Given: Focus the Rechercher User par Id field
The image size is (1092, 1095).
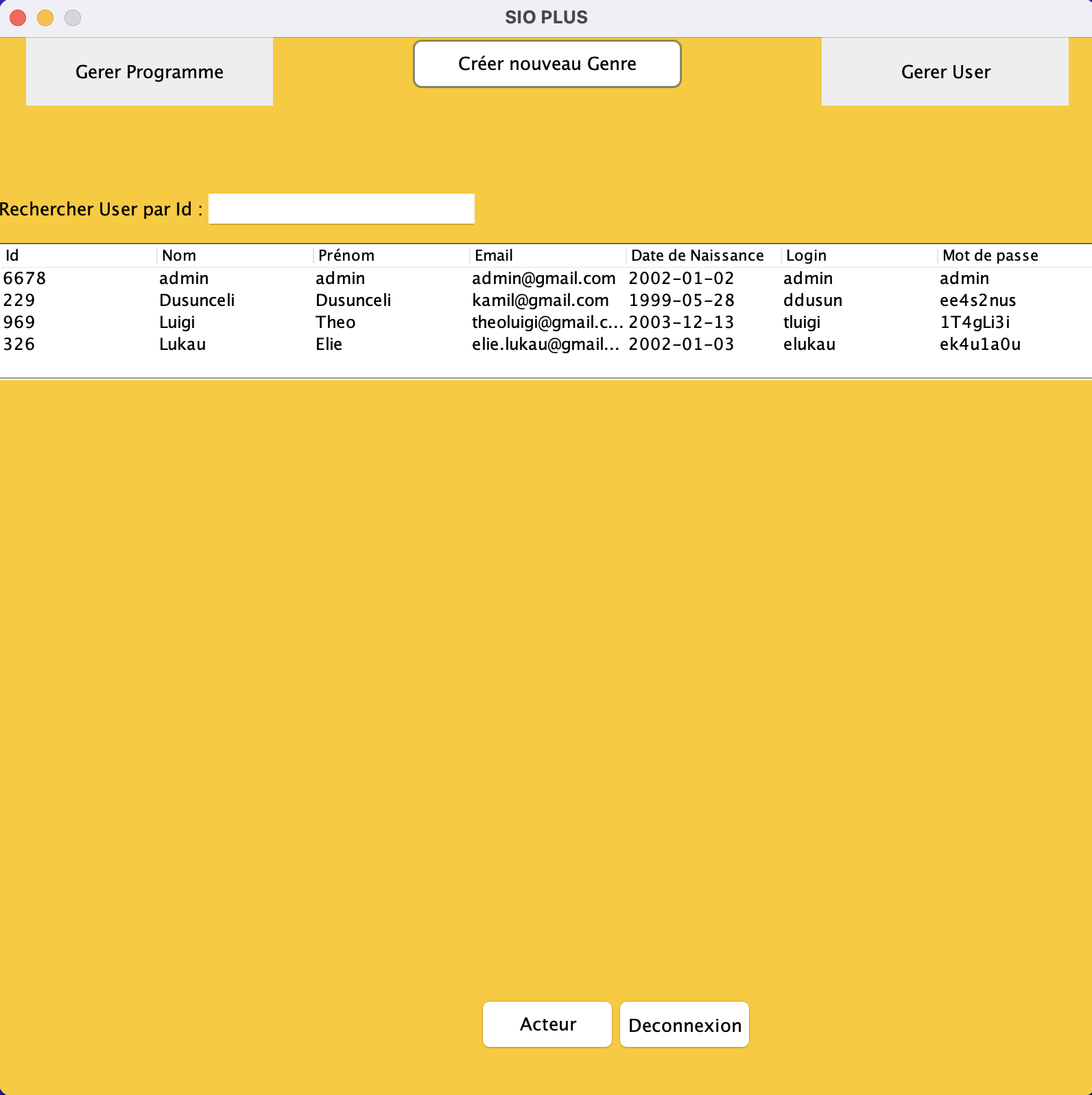Looking at the screenshot, I should 341,209.
